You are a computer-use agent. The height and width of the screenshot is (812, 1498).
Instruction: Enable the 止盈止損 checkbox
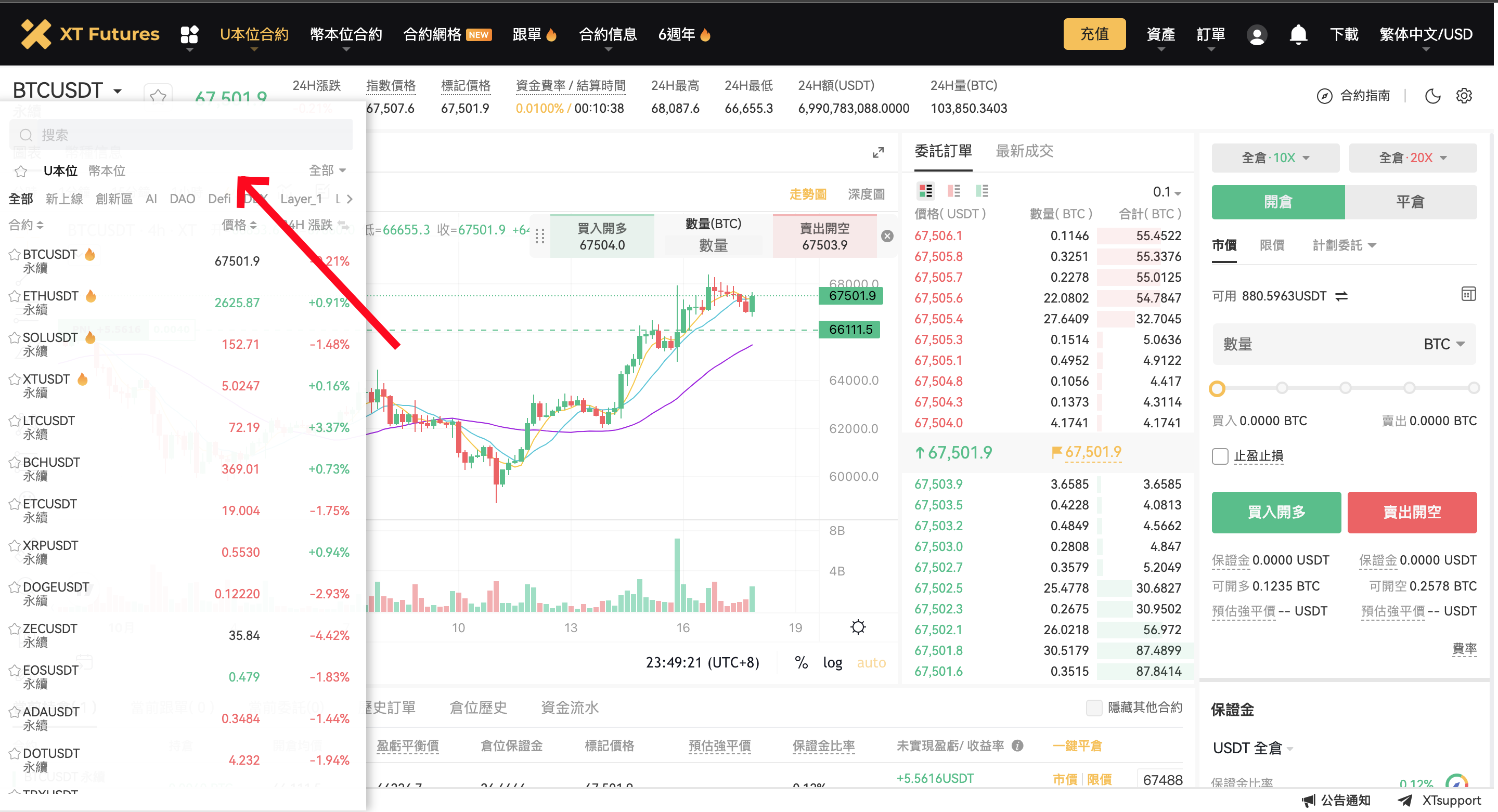point(1219,456)
